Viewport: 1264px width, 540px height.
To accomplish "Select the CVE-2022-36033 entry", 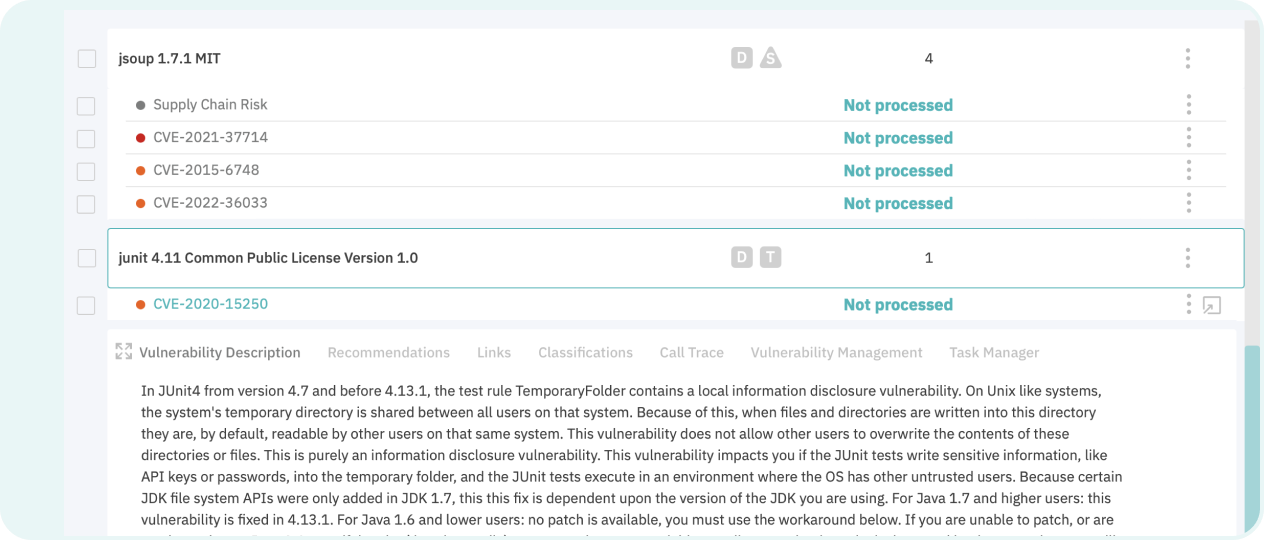I will coord(211,203).
